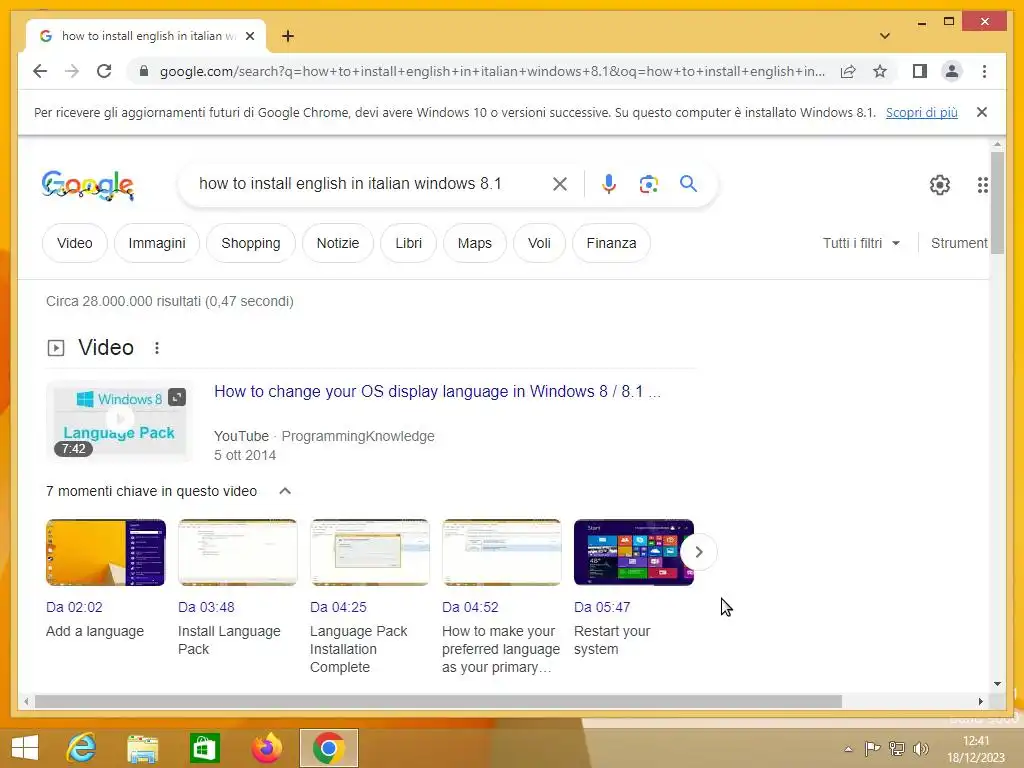Viewport: 1024px width, 768px height.
Task: Open network status in system tray
Action: 897,748
